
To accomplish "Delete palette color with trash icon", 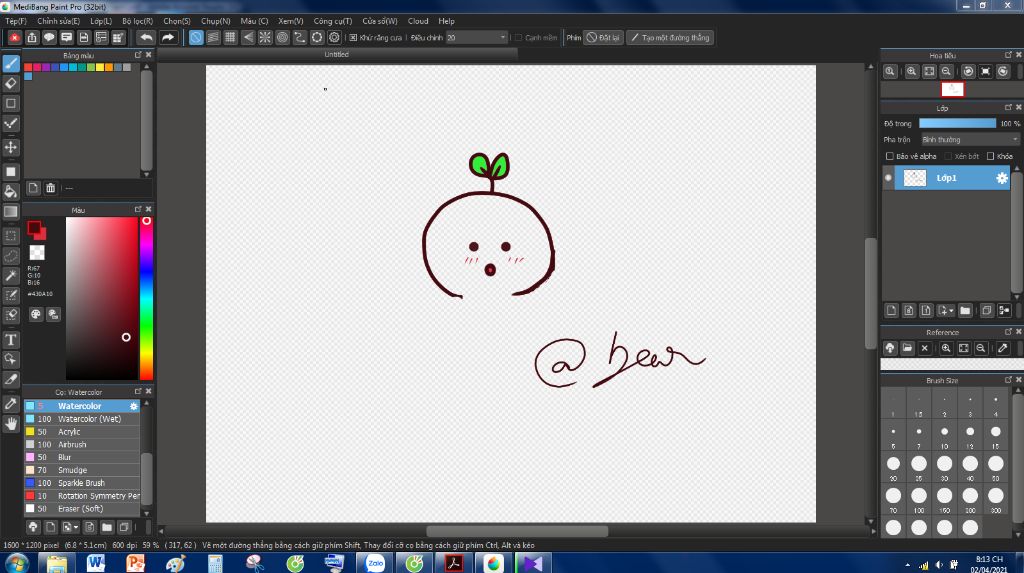I will click(50, 188).
